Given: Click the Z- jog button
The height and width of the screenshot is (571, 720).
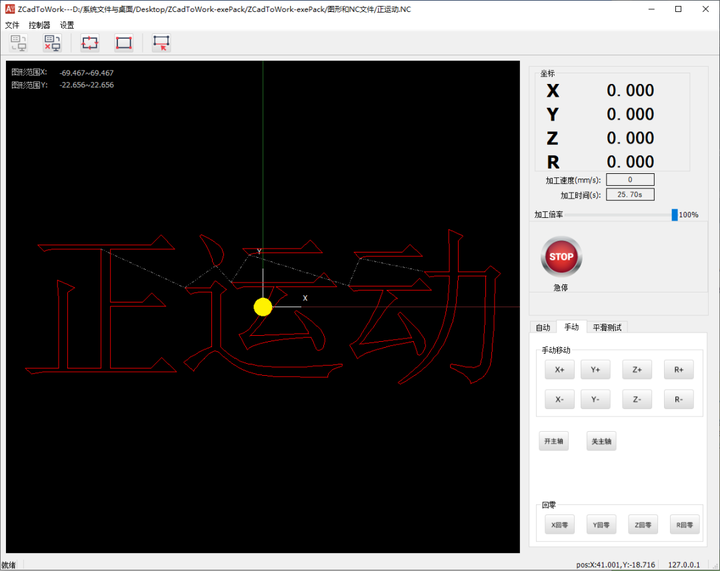Looking at the screenshot, I should pos(637,399).
